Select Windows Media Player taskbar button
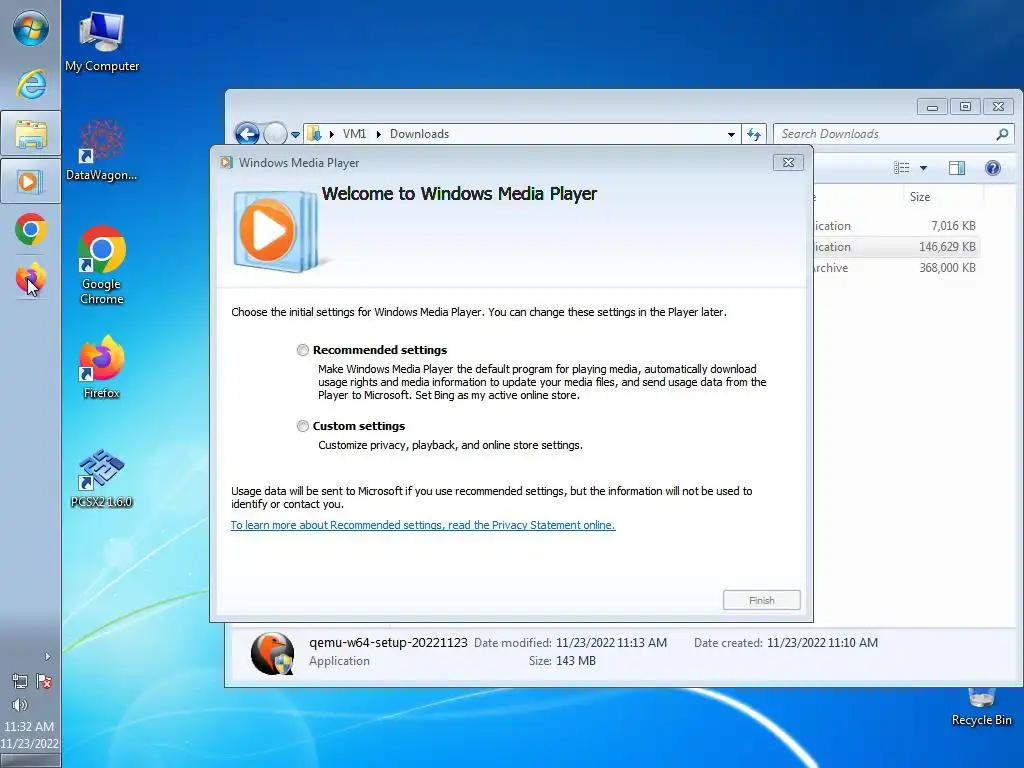 coord(31,181)
